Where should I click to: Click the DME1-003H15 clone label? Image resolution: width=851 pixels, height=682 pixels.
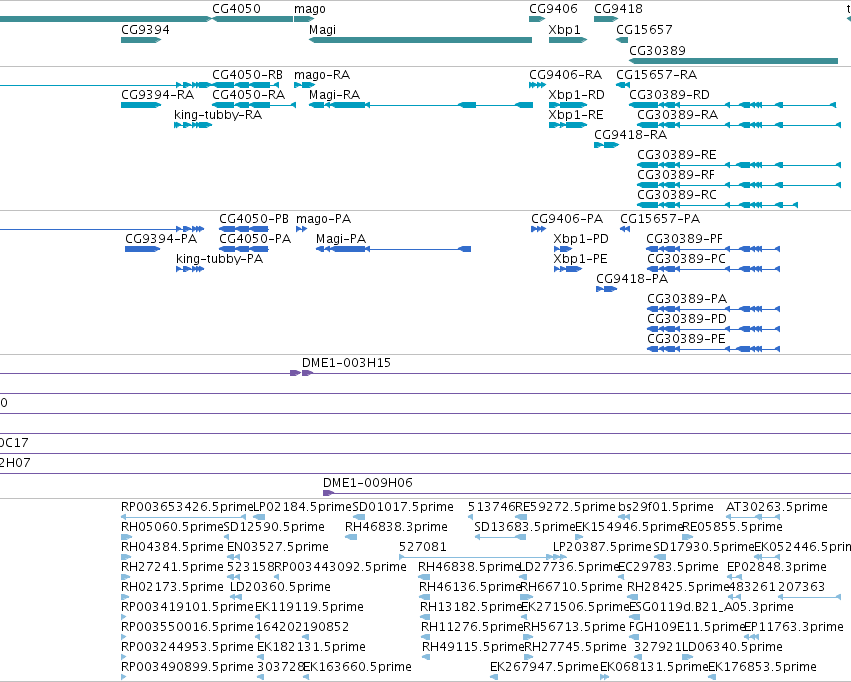[346, 363]
